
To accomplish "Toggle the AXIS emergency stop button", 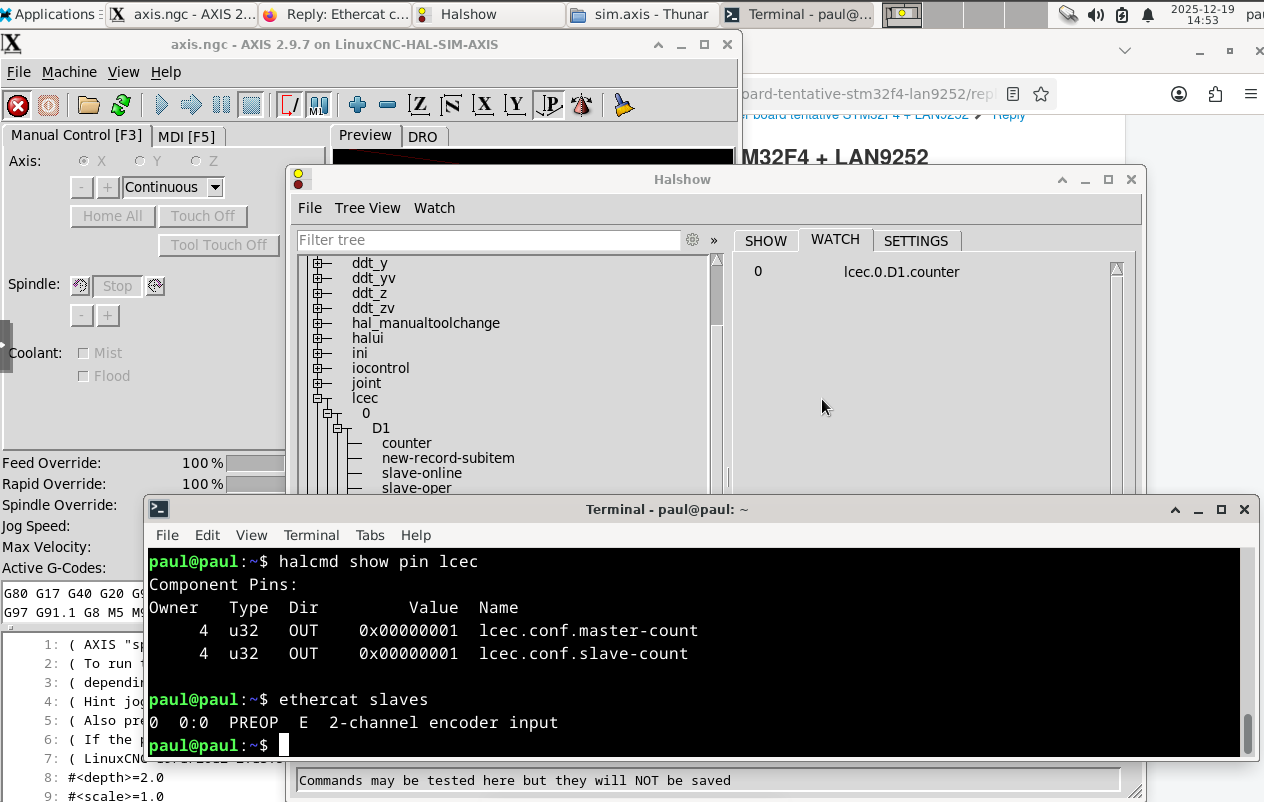I will [x=17, y=105].
